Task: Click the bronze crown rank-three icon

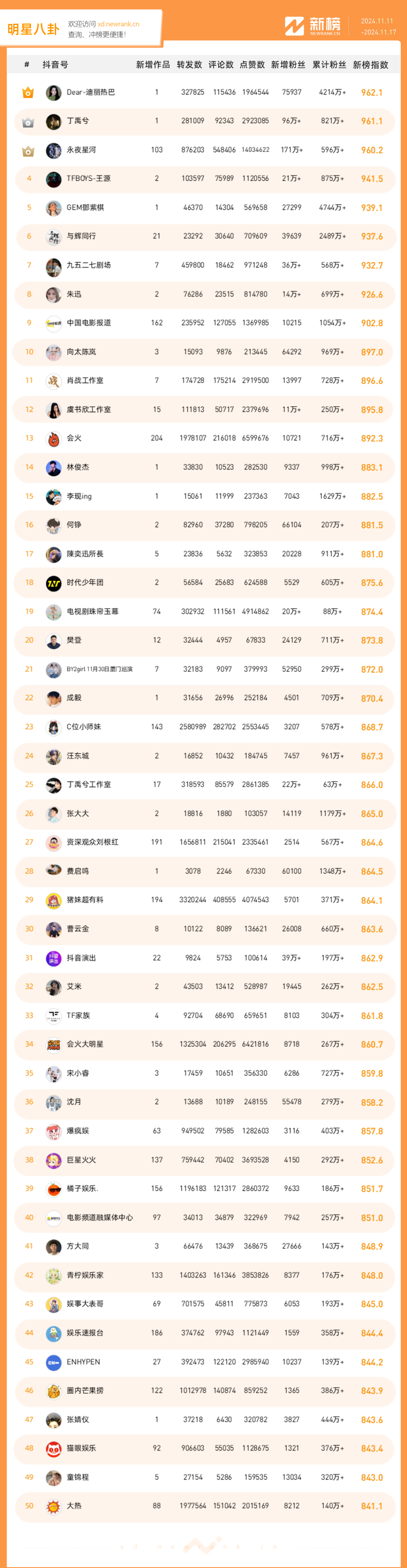Action: tap(28, 151)
